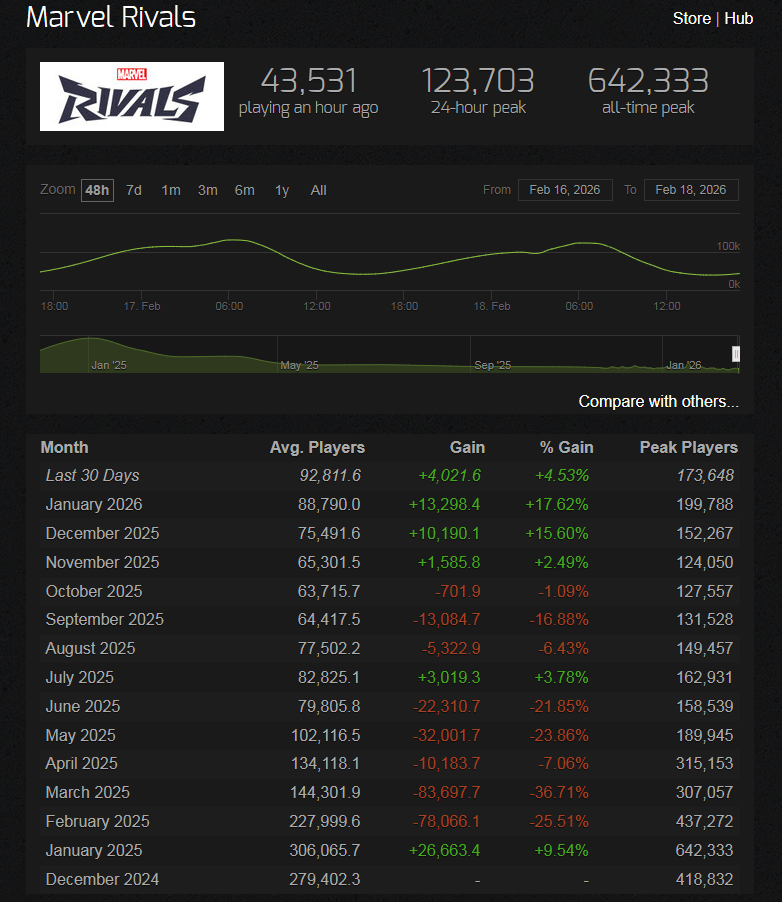Click the May 2025 row label
Screen dimensions: 782x902
[x=81, y=735]
